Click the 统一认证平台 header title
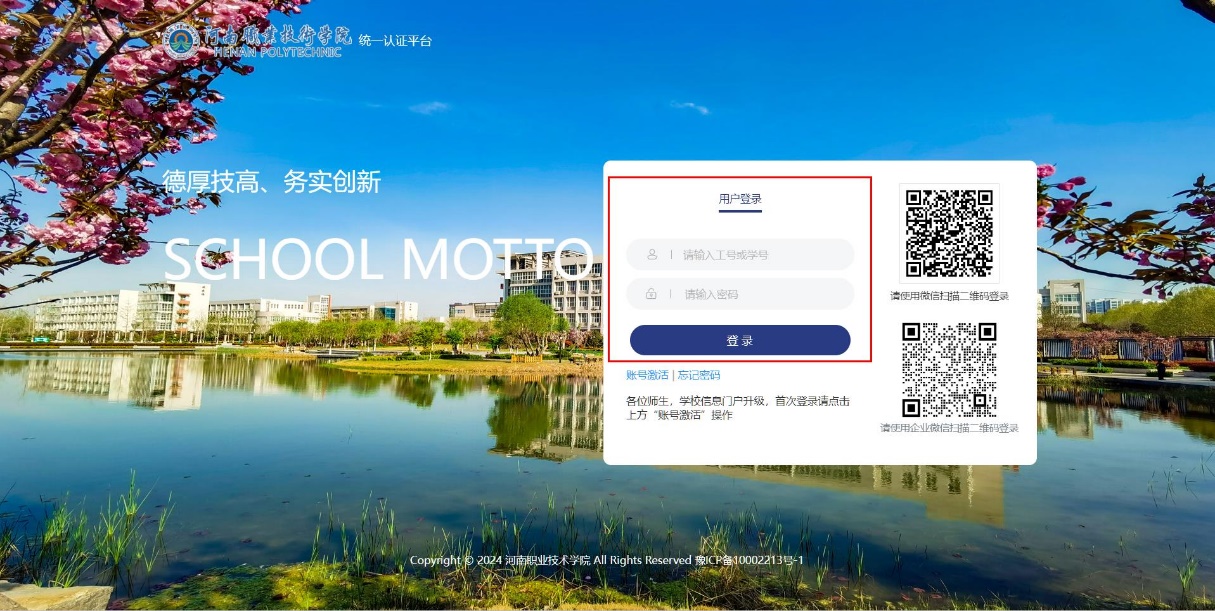This screenshot has width=1215, height=611. point(395,41)
